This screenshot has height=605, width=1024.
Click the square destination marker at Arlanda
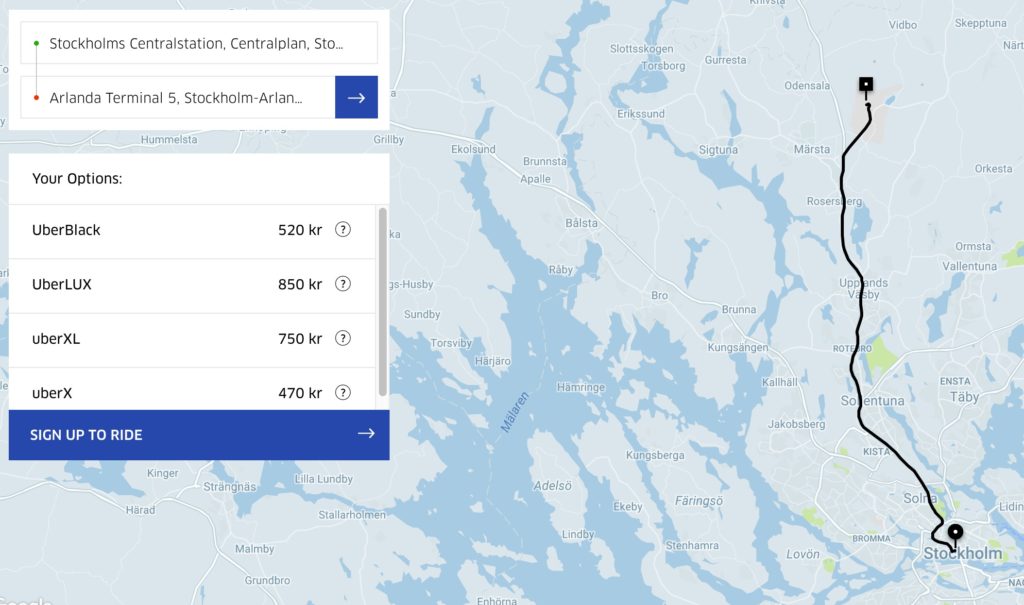coord(866,85)
